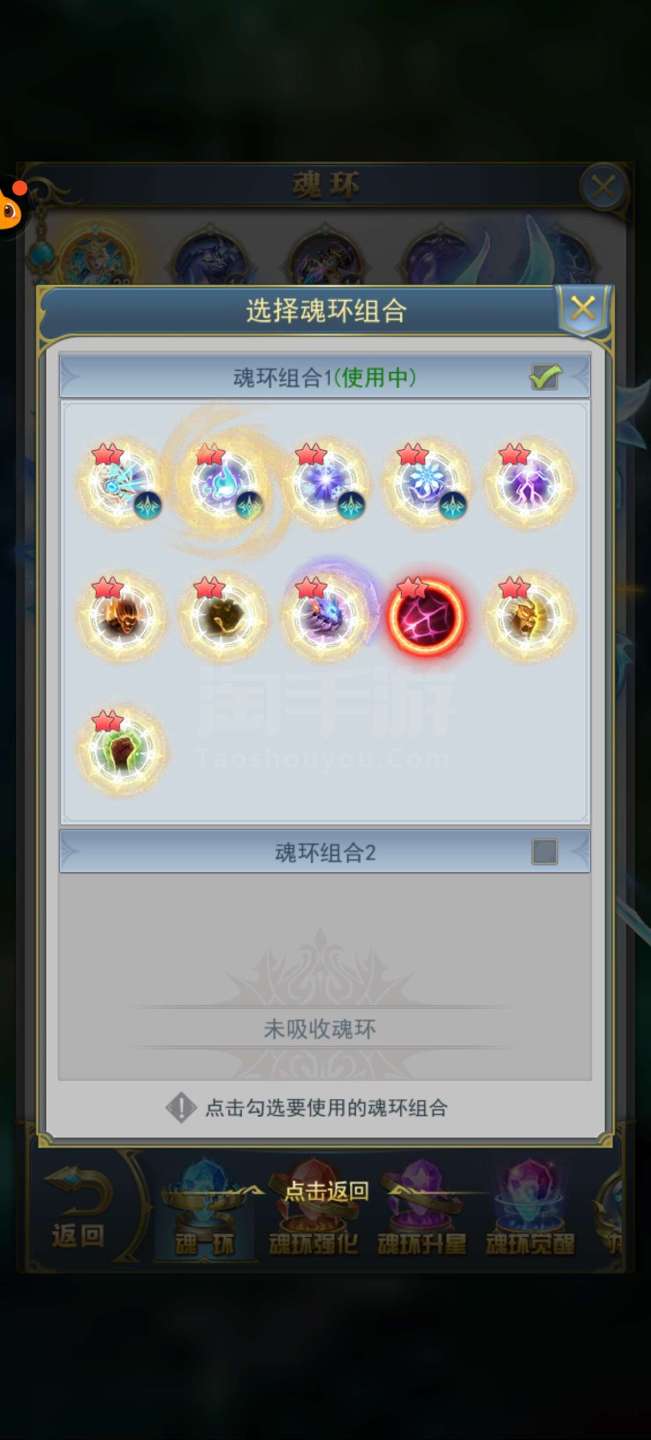Screen dimensions: 651x1440
Task: Close the 选择魂环组合 dialog
Action: point(583,309)
